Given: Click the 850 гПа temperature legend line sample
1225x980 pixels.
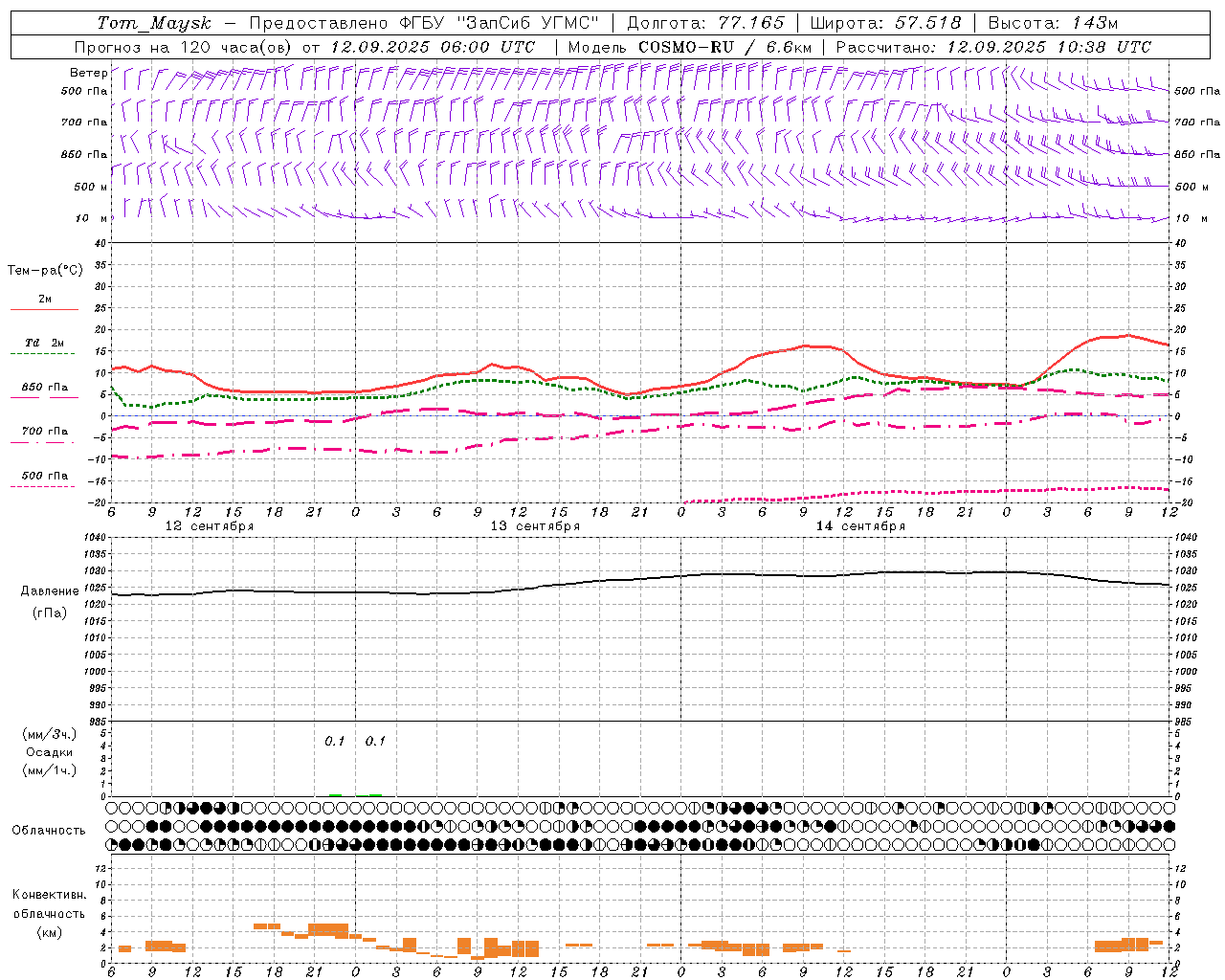Looking at the screenshot, I should coord(44,397).
